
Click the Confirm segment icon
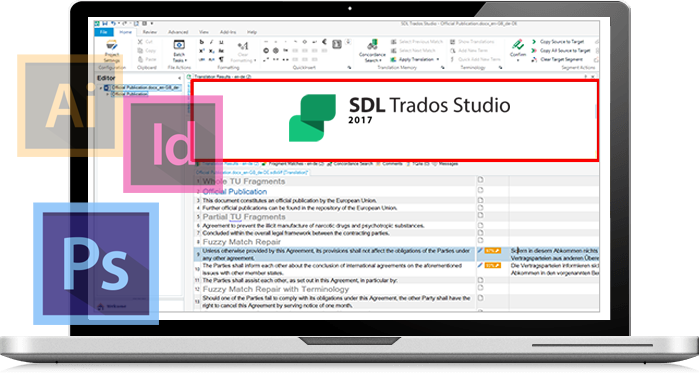click(x=518, y=48)
